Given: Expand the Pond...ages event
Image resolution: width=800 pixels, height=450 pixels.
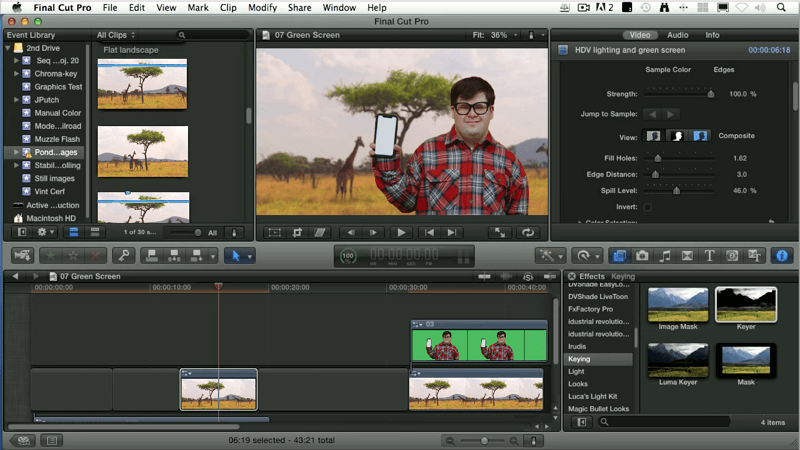Looking at the screenshot, I should click(16, 152).
